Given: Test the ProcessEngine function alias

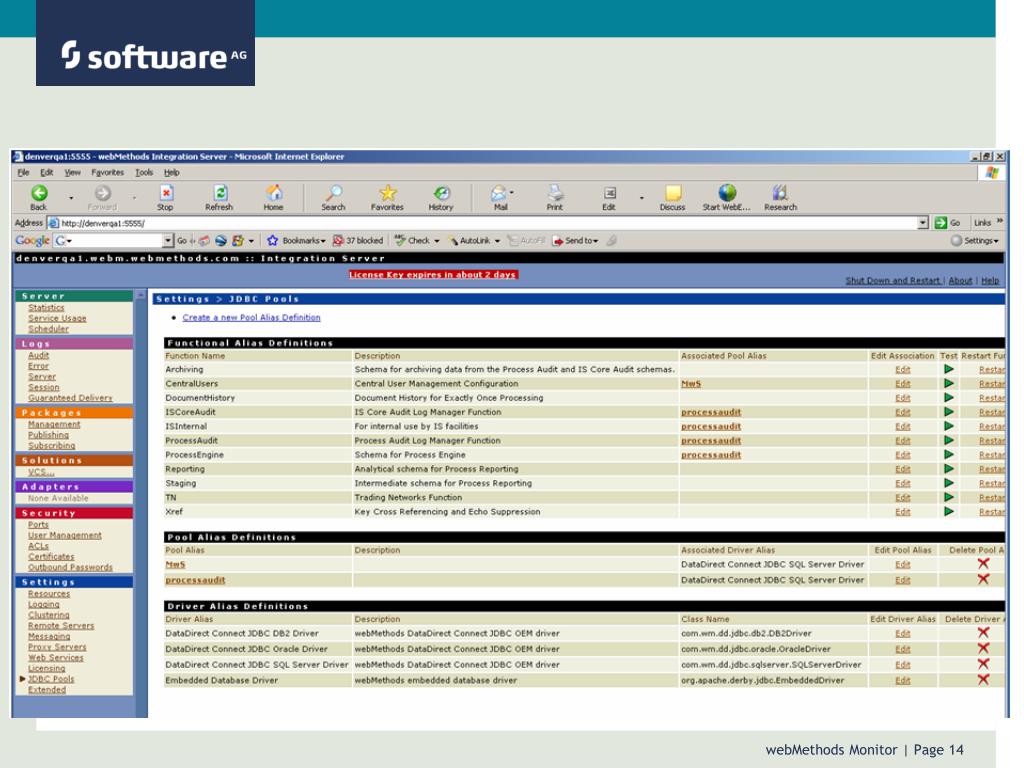Looking at the screenshot, I should click(949, 455).
